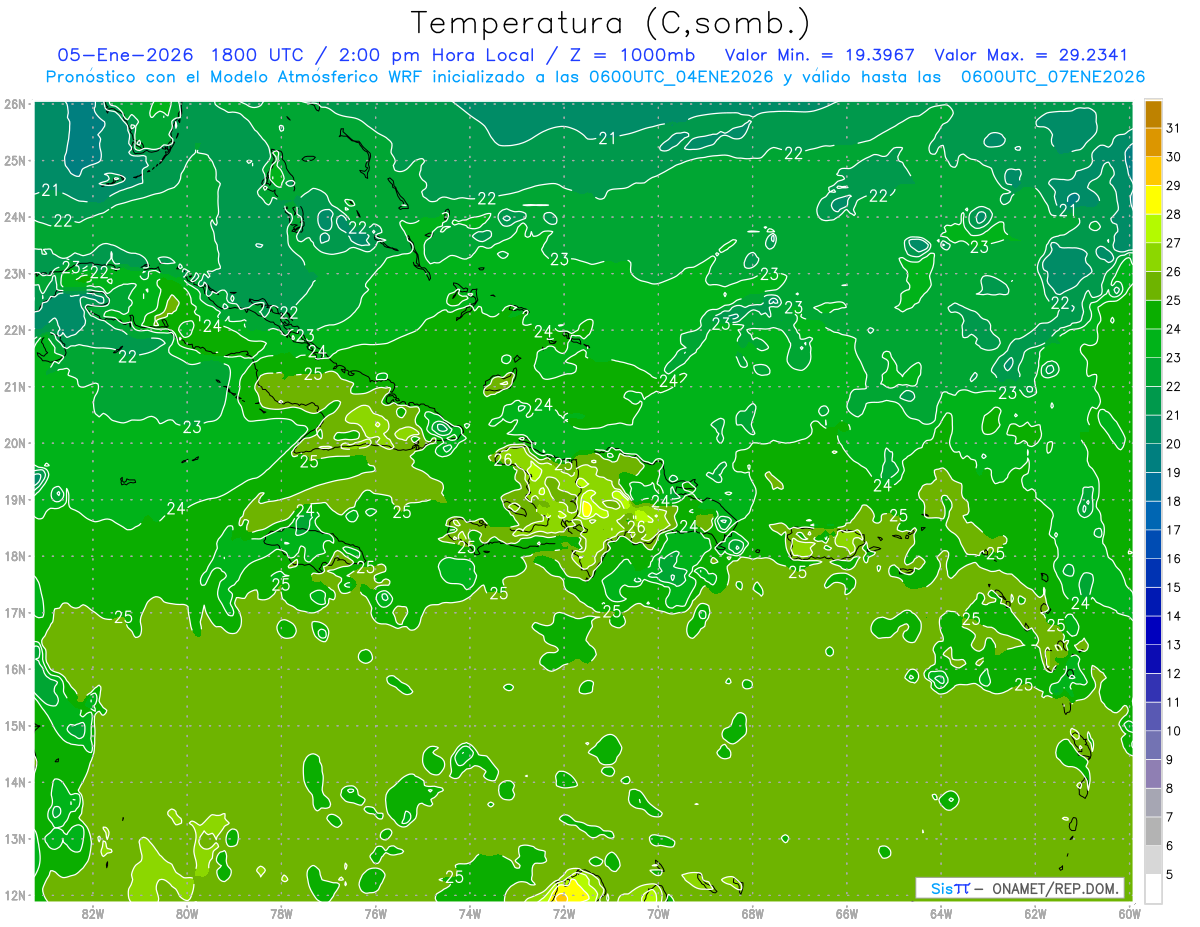Image resolution: width=1200 pixels, height=927 pixels.
Task: Click the "15N" latitude axis label
Action: click(x=16, y=725)
